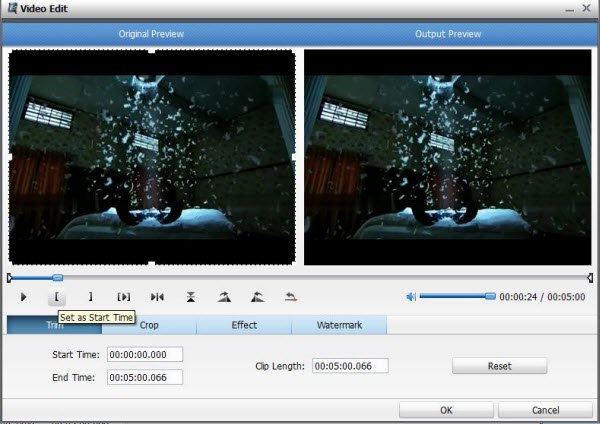Click the Original Preview video frame
600x424 pixels.
pos(152,157)
